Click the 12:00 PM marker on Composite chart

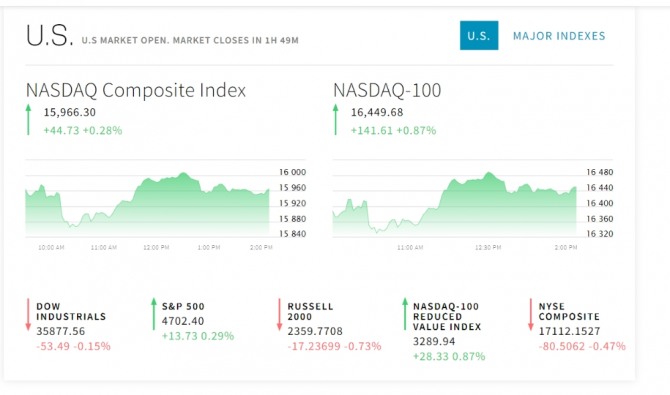click(156, 248)
